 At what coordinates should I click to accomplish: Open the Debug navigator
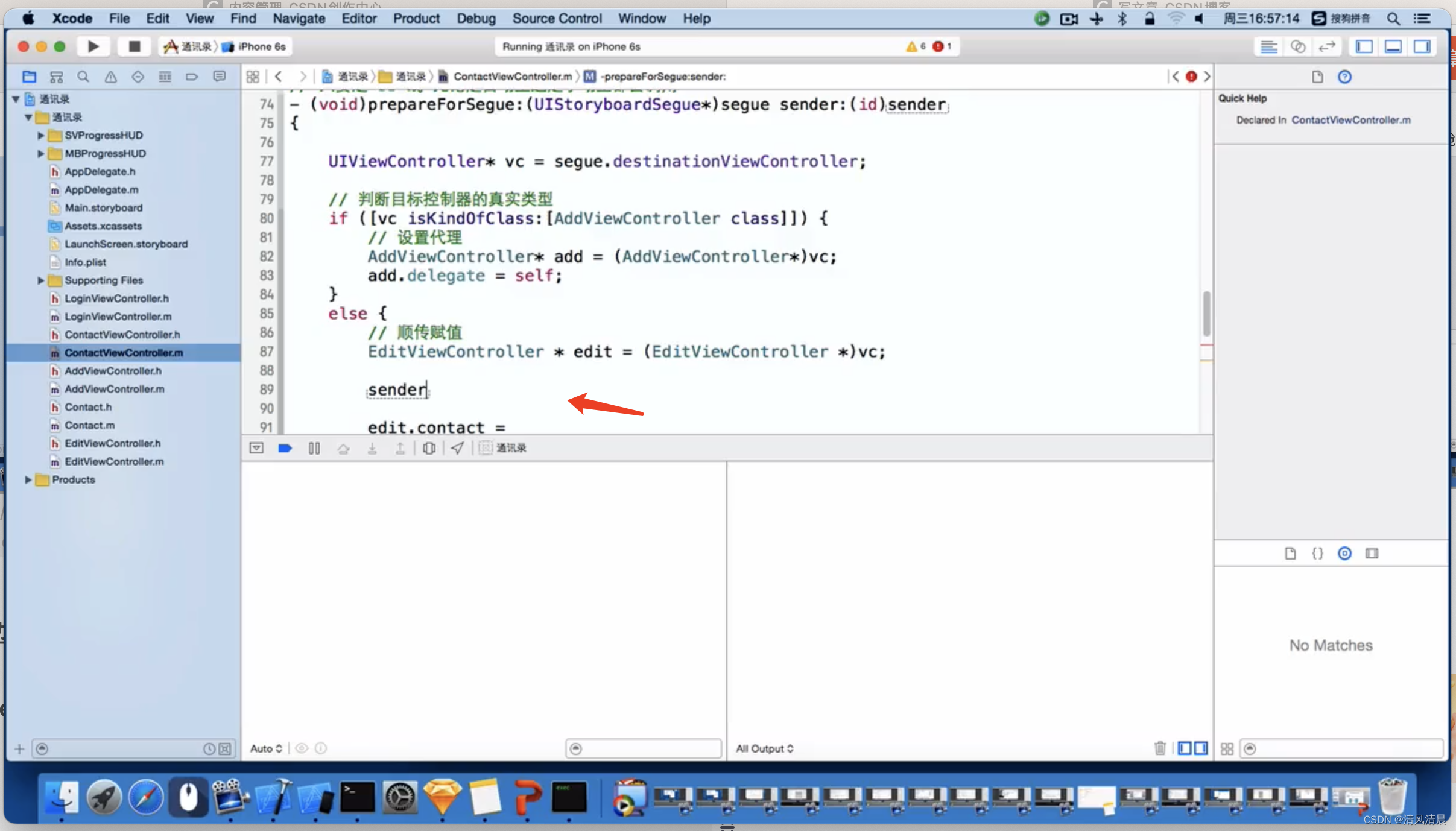click(x=165, y=77)
